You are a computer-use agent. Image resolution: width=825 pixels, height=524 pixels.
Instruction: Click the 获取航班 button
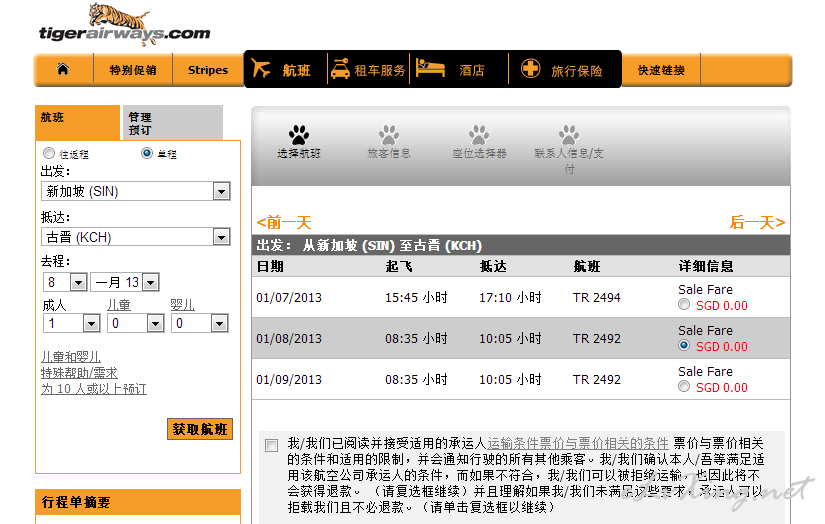coord(200,429)
